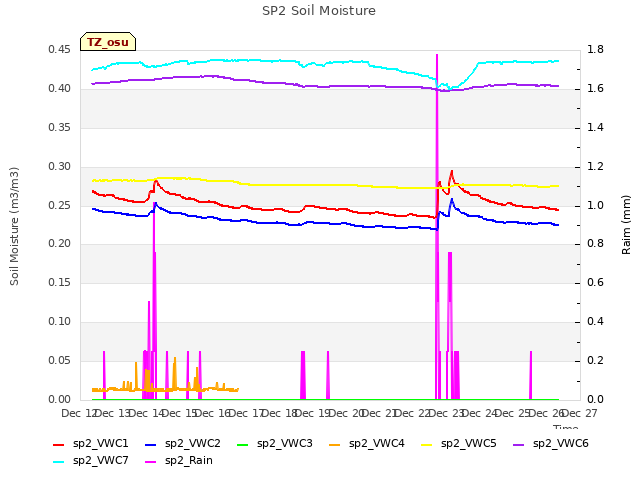Screen dimensions: 640x480
Task: Click the sp2_VWC2 legend label
Action: [193, 443]
